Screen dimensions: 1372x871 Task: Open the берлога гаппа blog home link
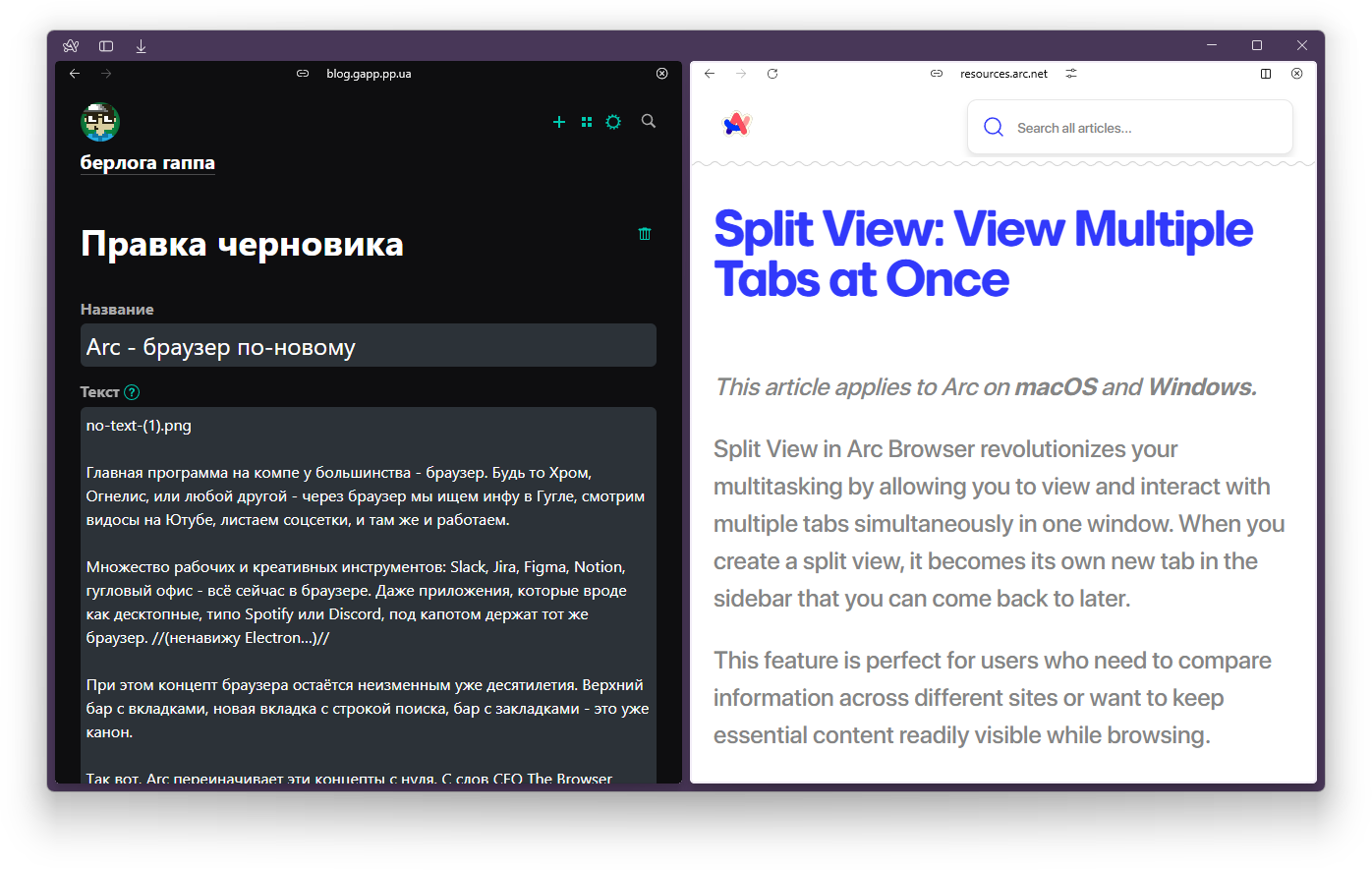(x=147, y=163)
